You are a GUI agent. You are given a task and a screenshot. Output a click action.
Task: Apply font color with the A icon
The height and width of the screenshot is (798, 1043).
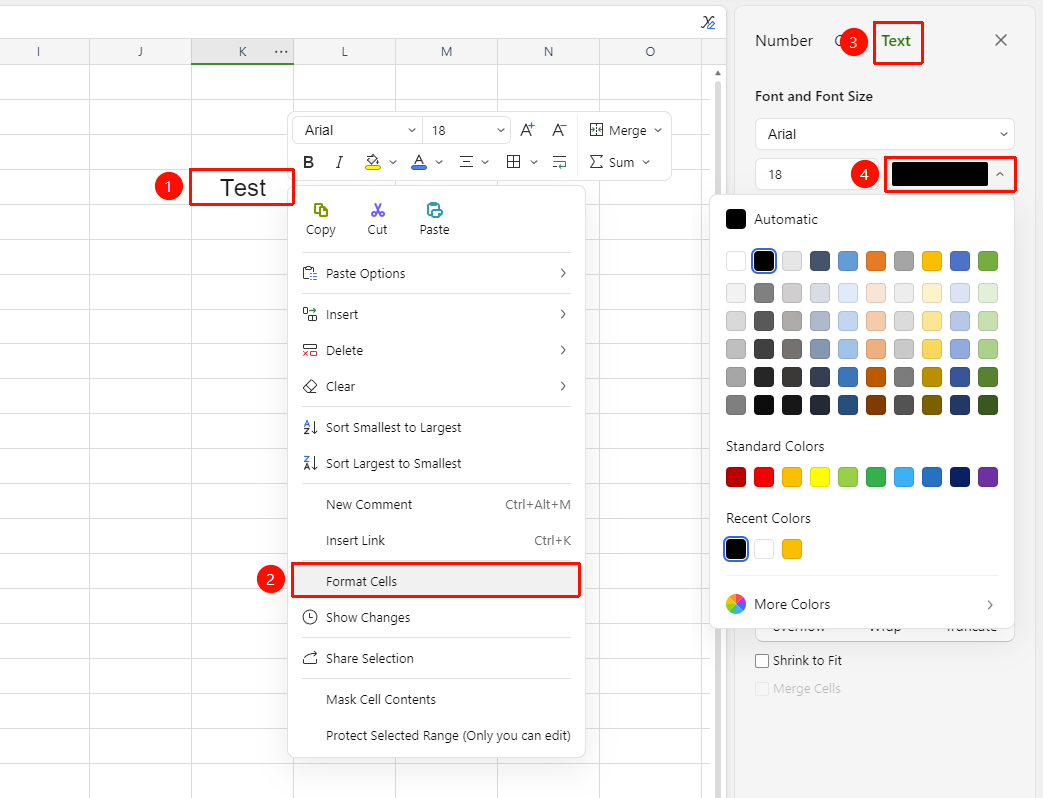[x=418, y=162]
